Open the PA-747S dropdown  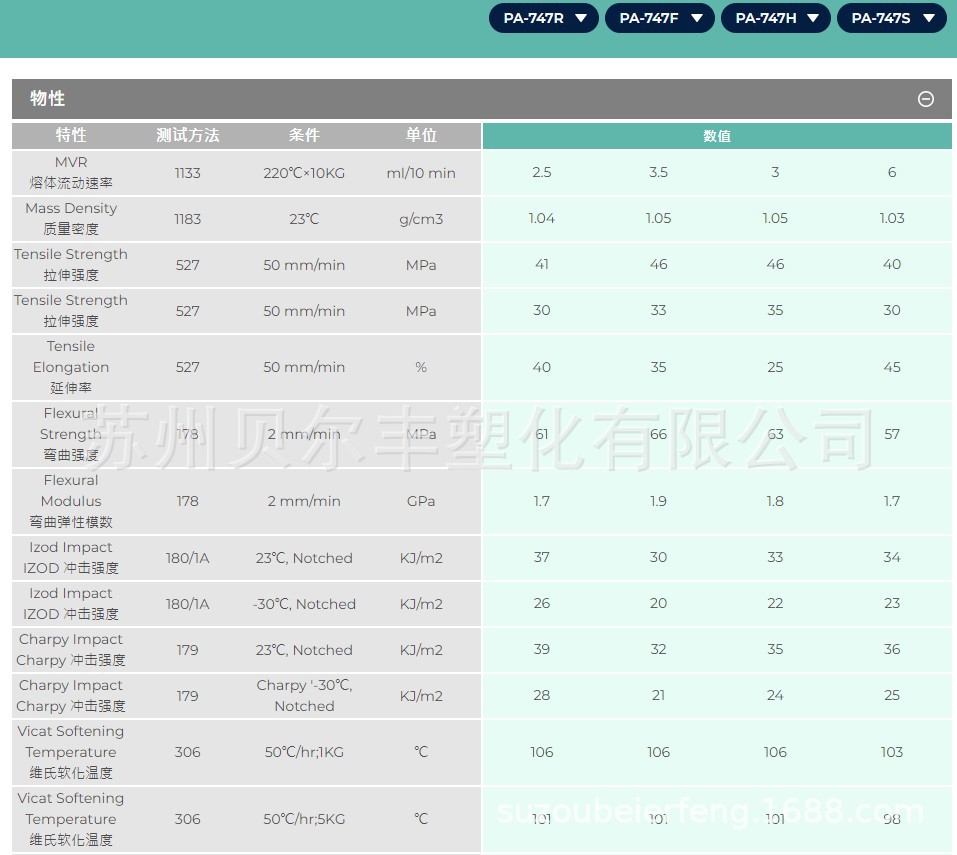[x=891, y=18]
